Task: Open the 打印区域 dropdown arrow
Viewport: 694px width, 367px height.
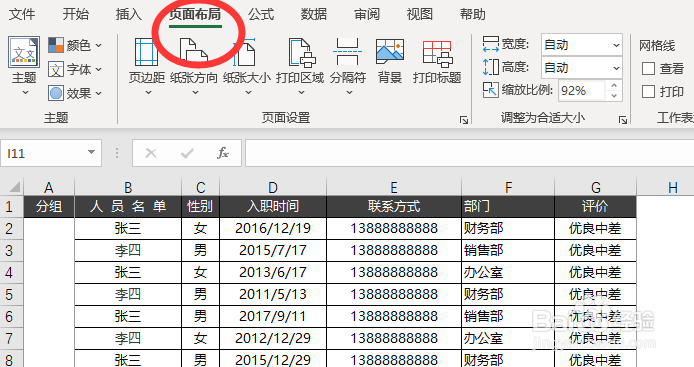Action: [301, 93]
